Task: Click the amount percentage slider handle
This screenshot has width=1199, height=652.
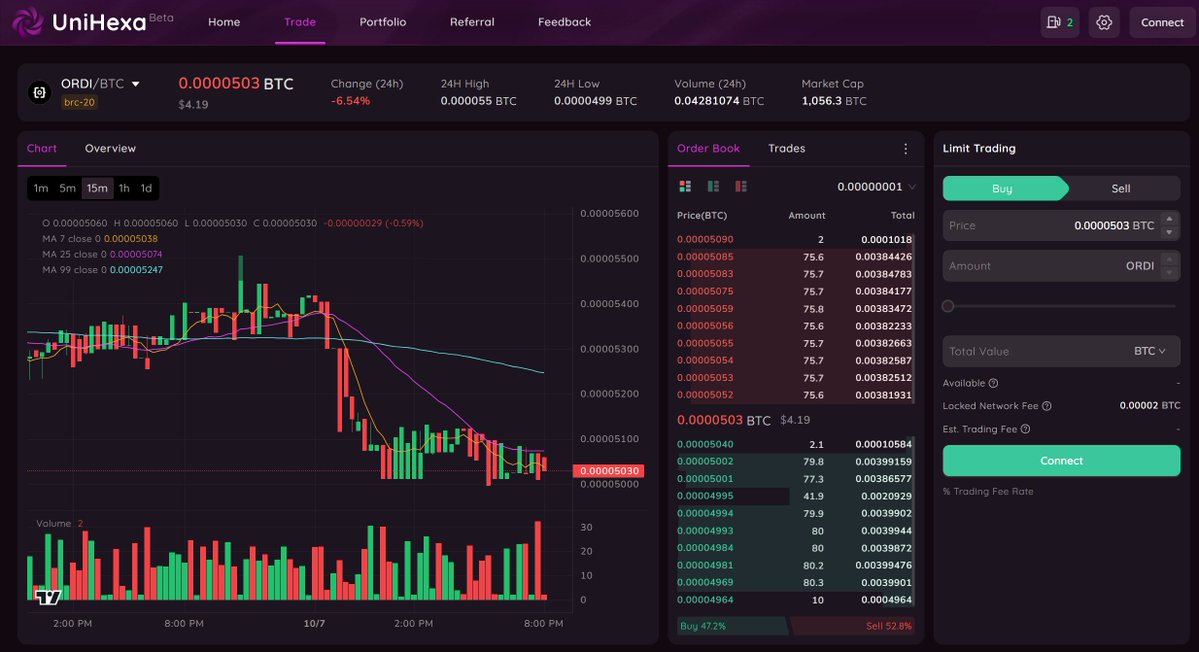Action: 948,307
